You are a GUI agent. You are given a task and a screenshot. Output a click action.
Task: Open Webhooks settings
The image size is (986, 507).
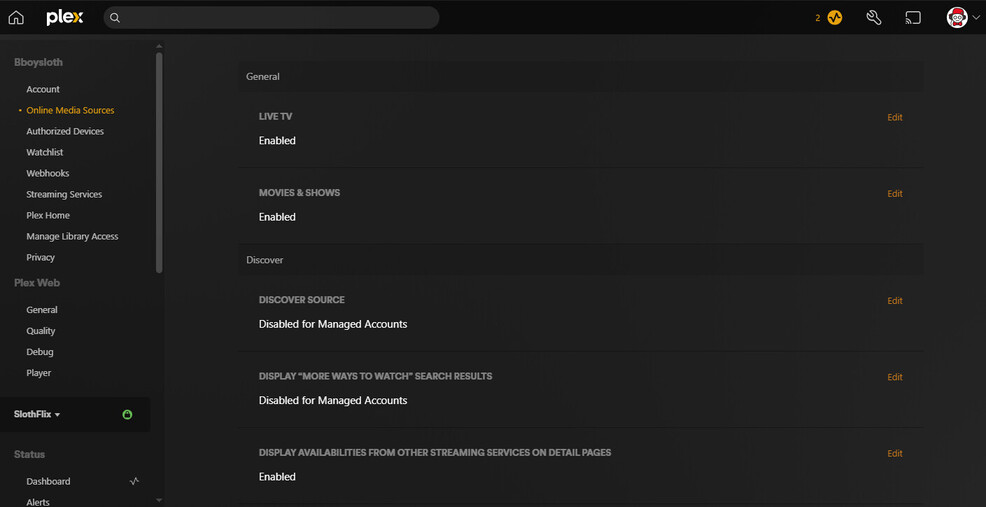coord(48,173)
